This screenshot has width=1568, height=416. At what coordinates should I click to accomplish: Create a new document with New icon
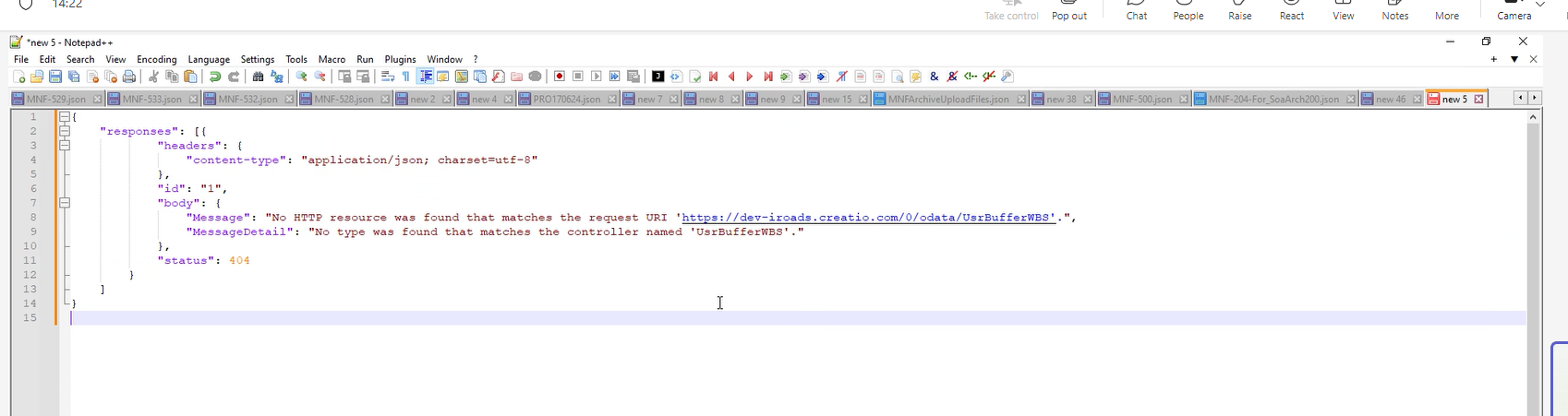point(19,77)
